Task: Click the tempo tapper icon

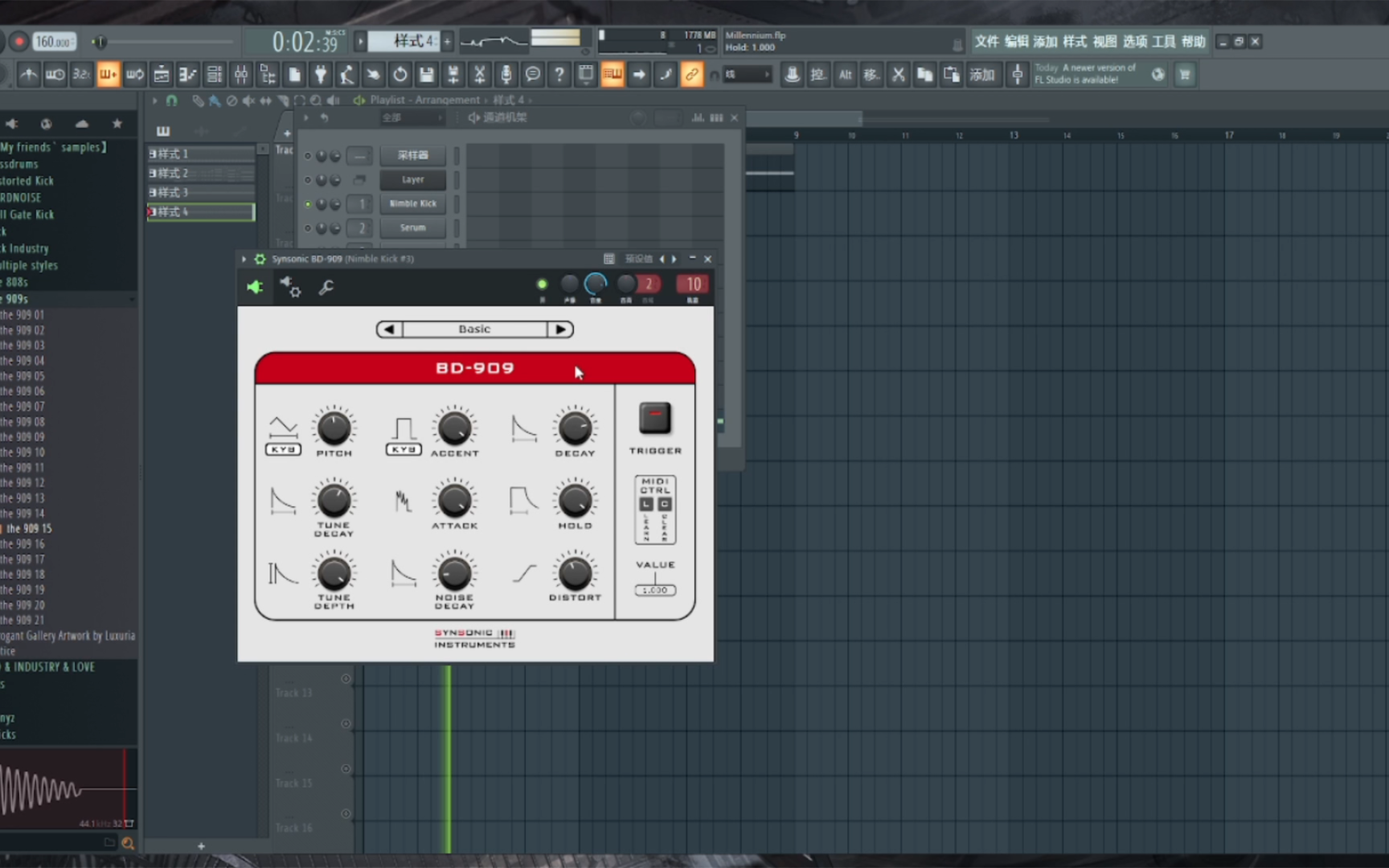Action: (x=347, y=75)
